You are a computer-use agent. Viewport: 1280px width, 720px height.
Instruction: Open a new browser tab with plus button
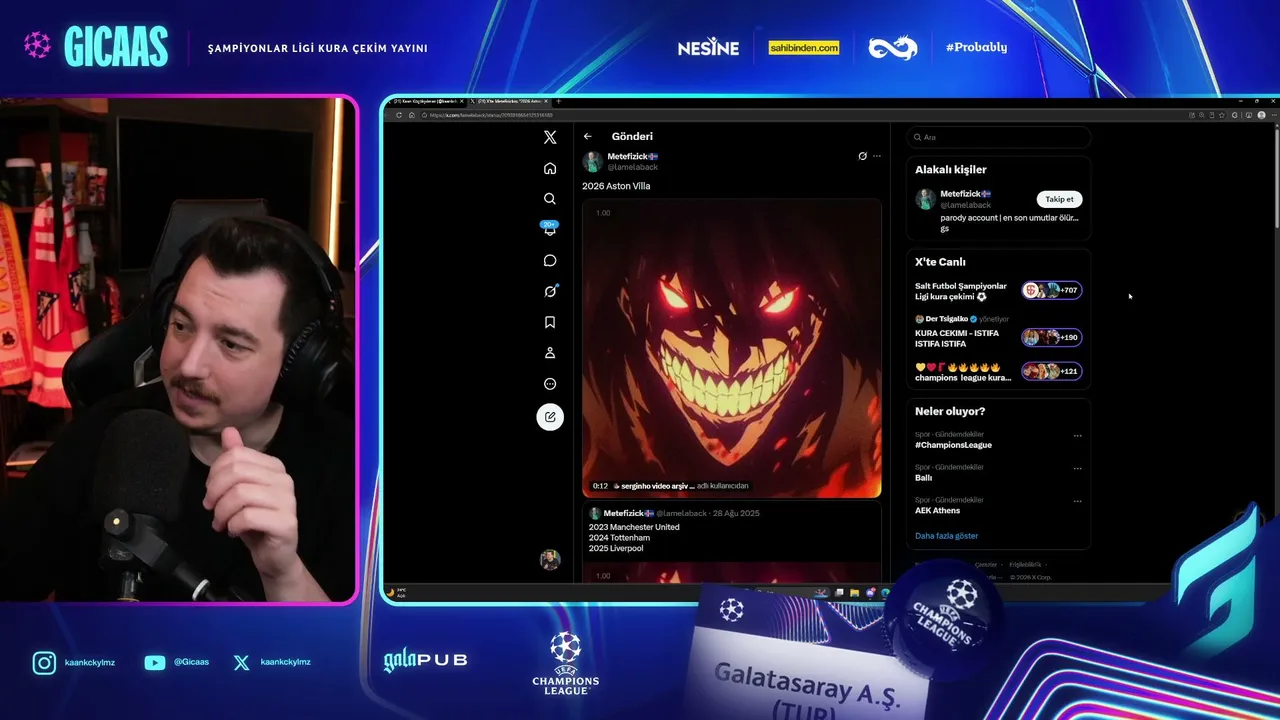pos(559,101)
